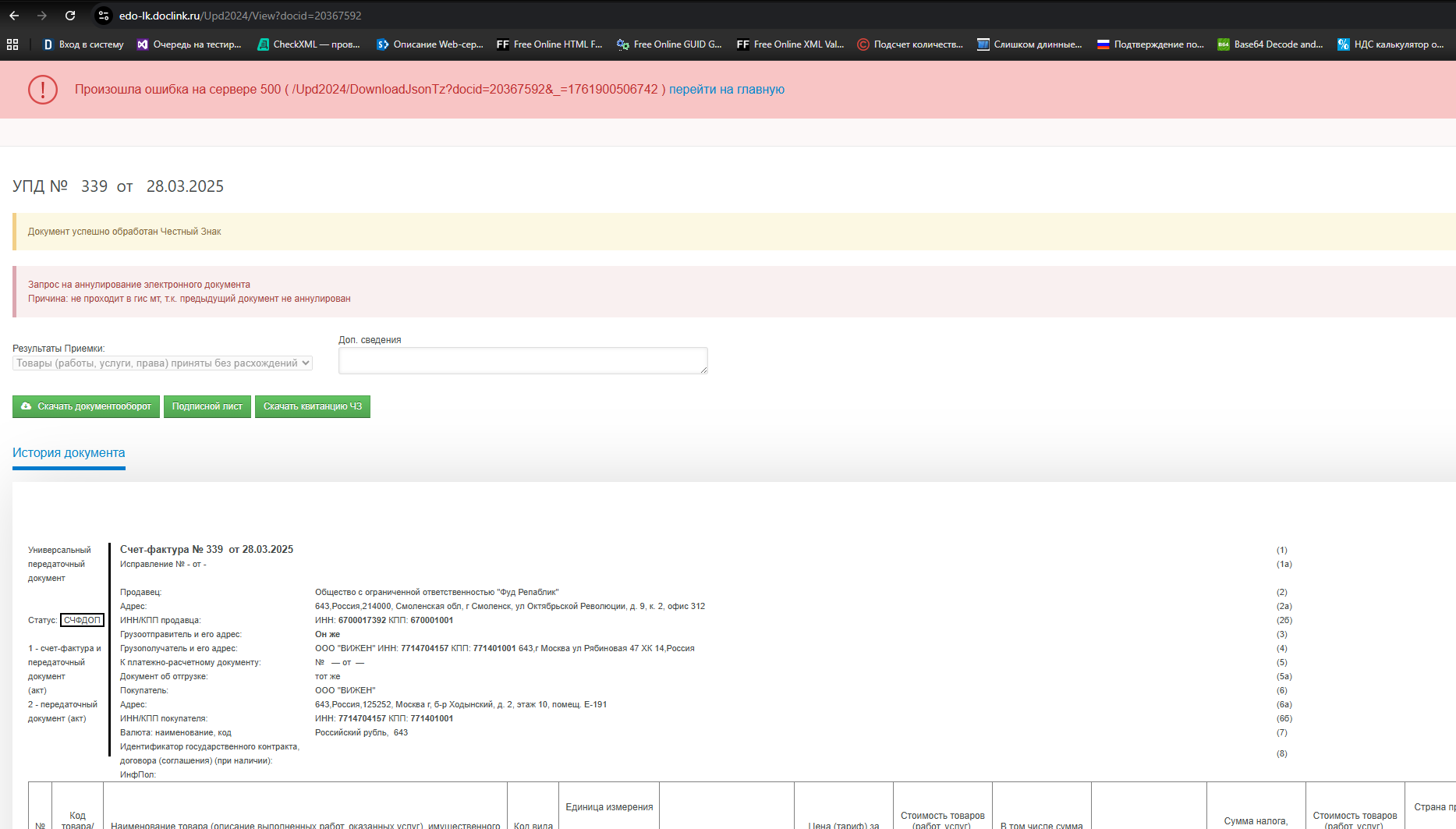
Task: Click the 'ИнфПол:' label
Action: point(138,775)
